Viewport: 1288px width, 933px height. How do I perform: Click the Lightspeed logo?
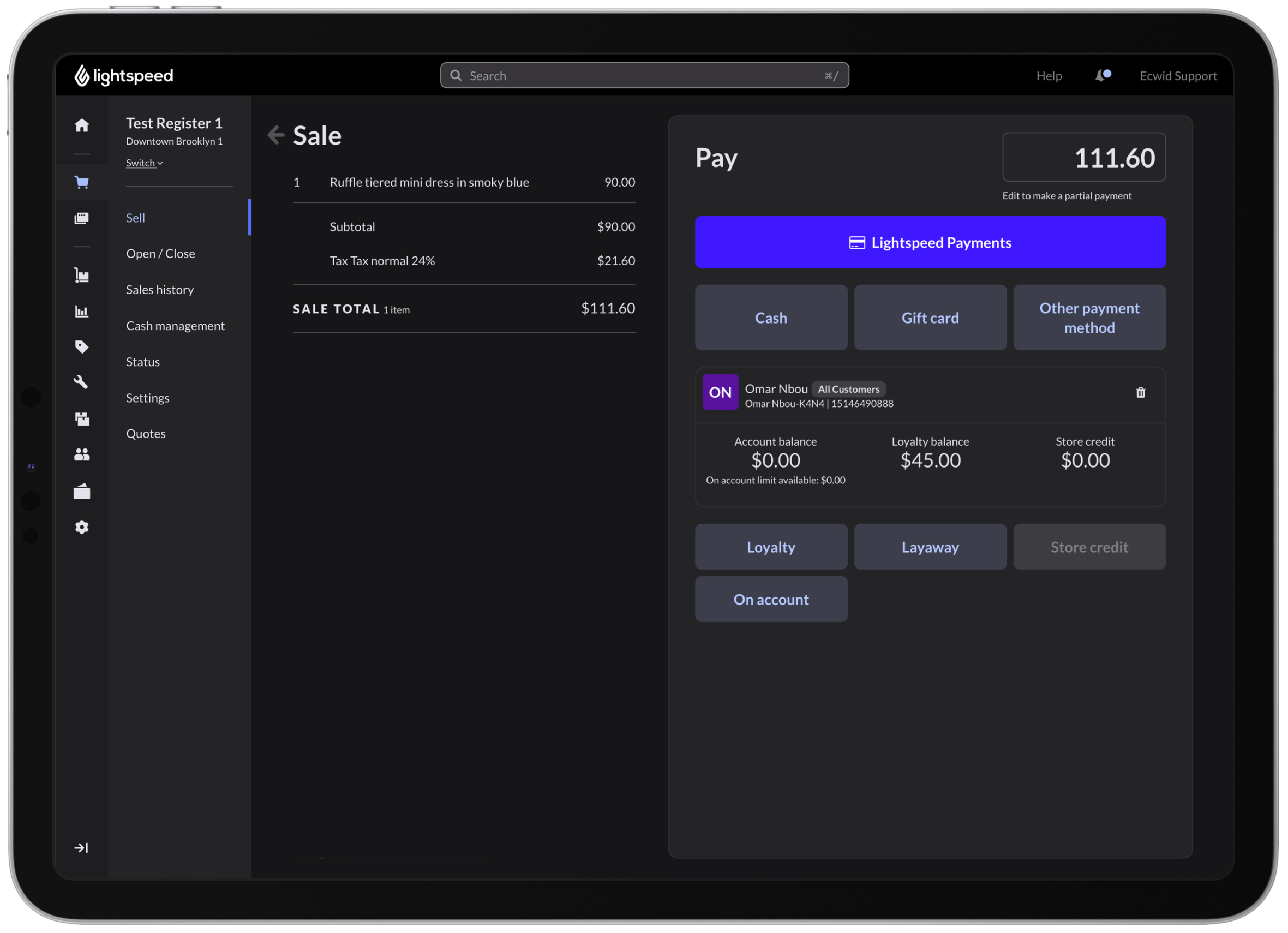(124, 75)
